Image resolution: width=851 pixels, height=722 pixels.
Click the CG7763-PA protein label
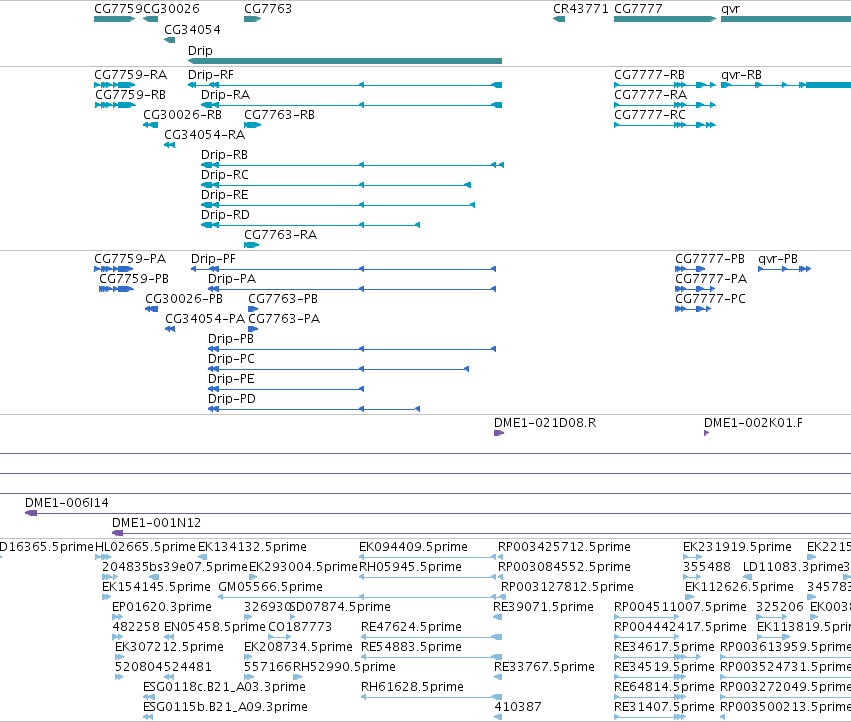(284, 319)
